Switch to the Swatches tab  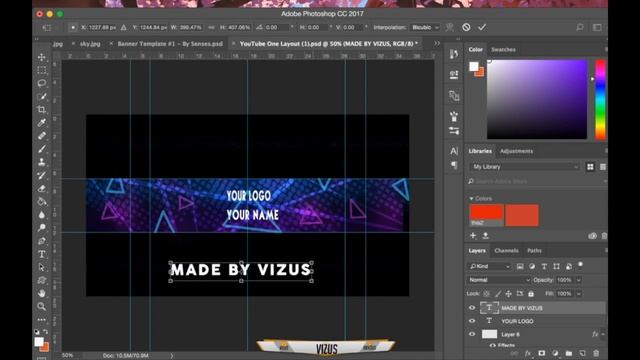tap(503, 49)
